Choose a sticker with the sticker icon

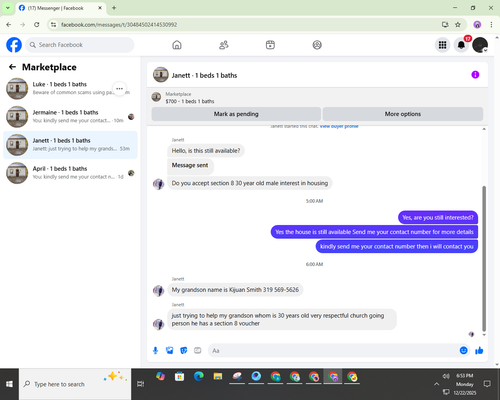pos(183,350)
